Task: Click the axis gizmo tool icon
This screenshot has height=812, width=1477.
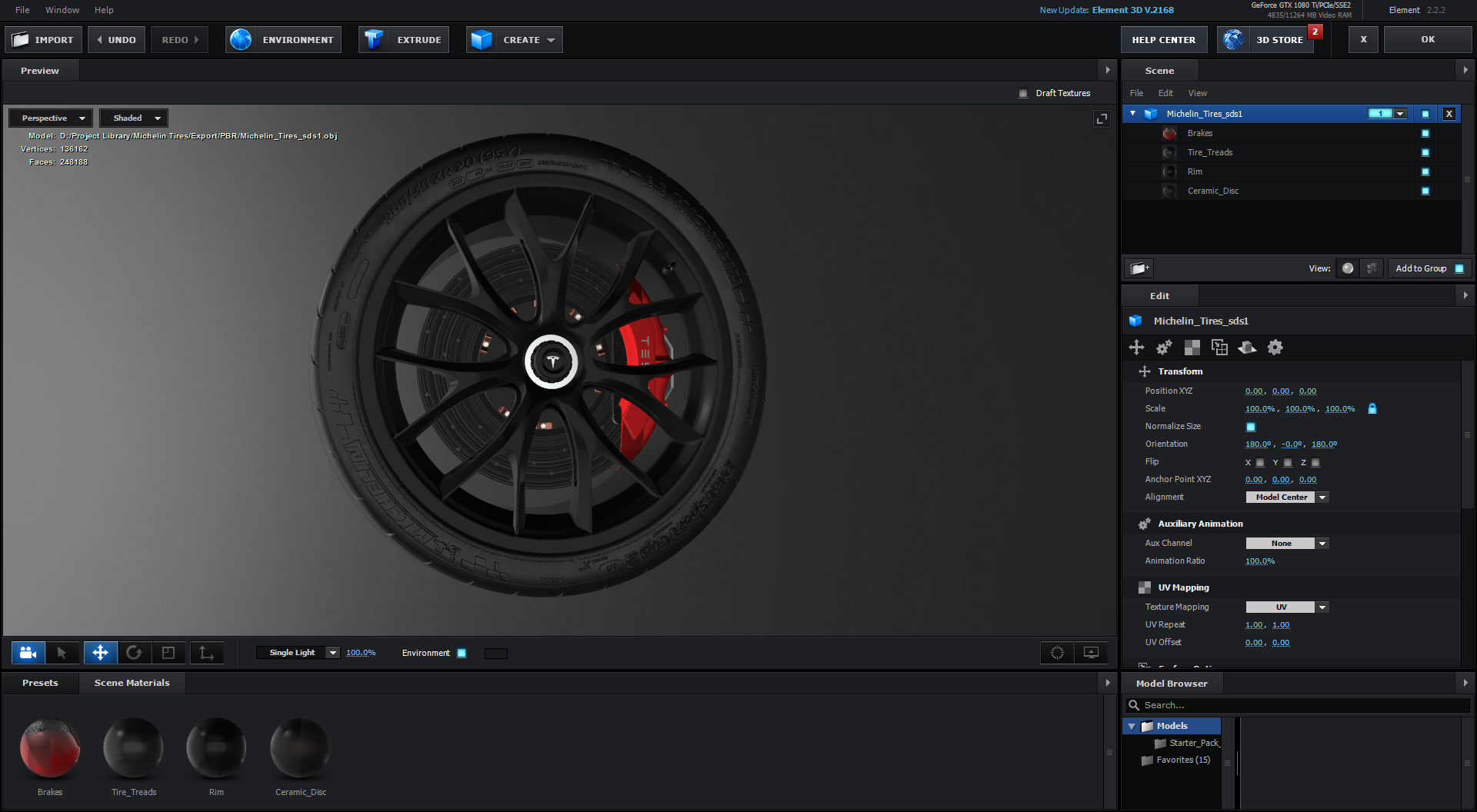Action: click(206, 653)
